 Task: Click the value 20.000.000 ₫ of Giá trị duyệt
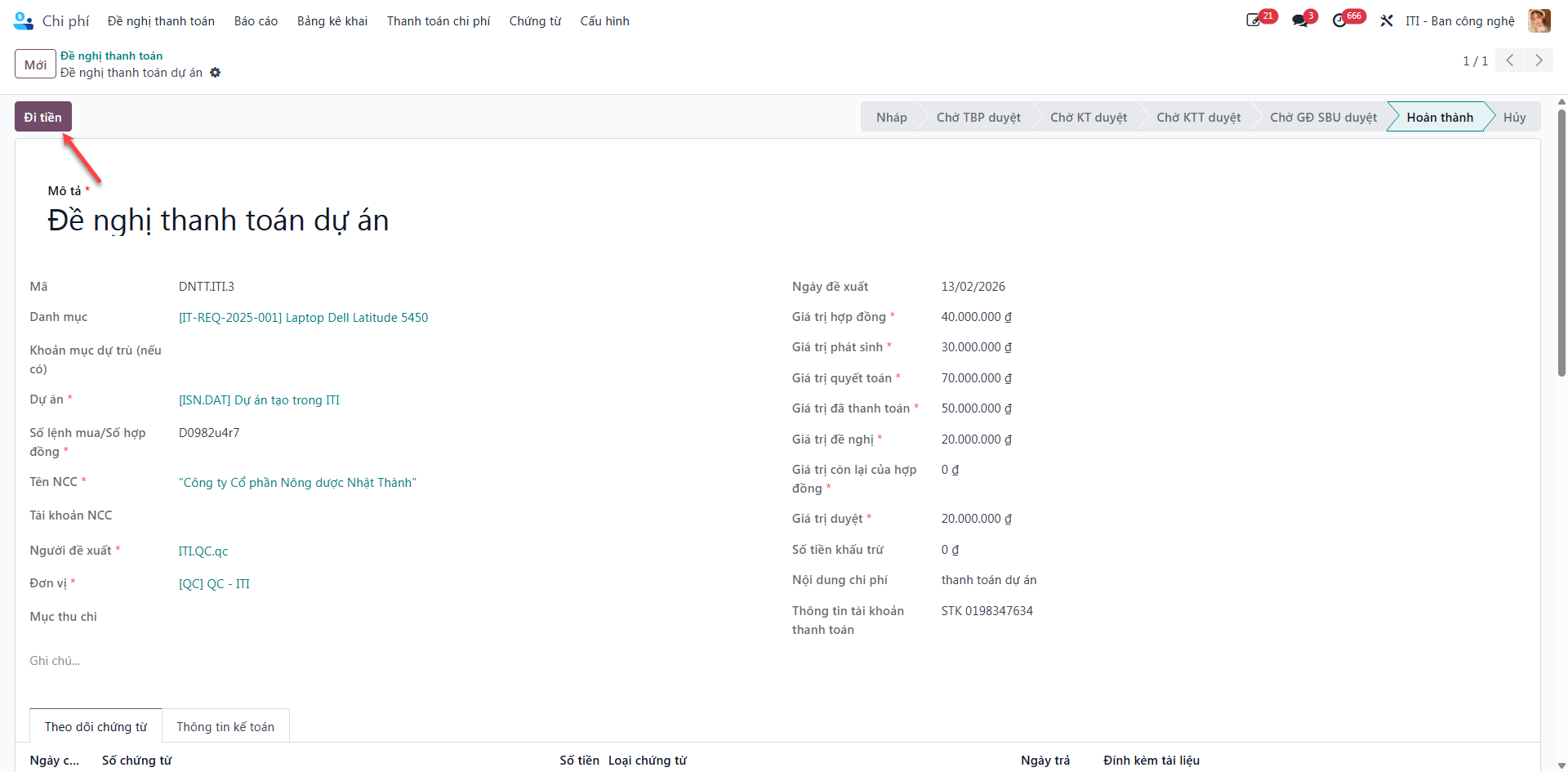(x=976, y=519)
